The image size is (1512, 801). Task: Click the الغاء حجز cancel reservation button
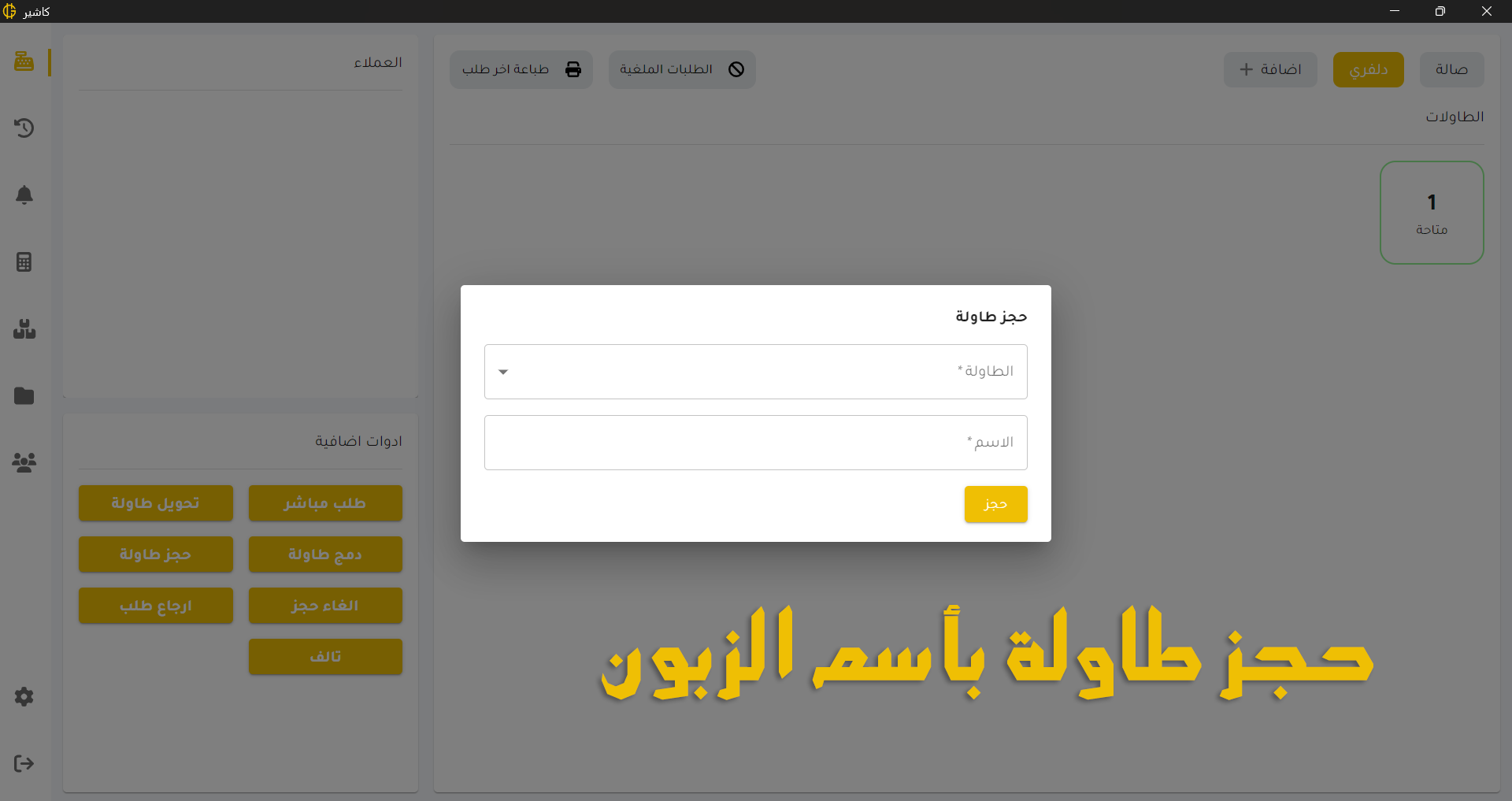click(325, 606)
